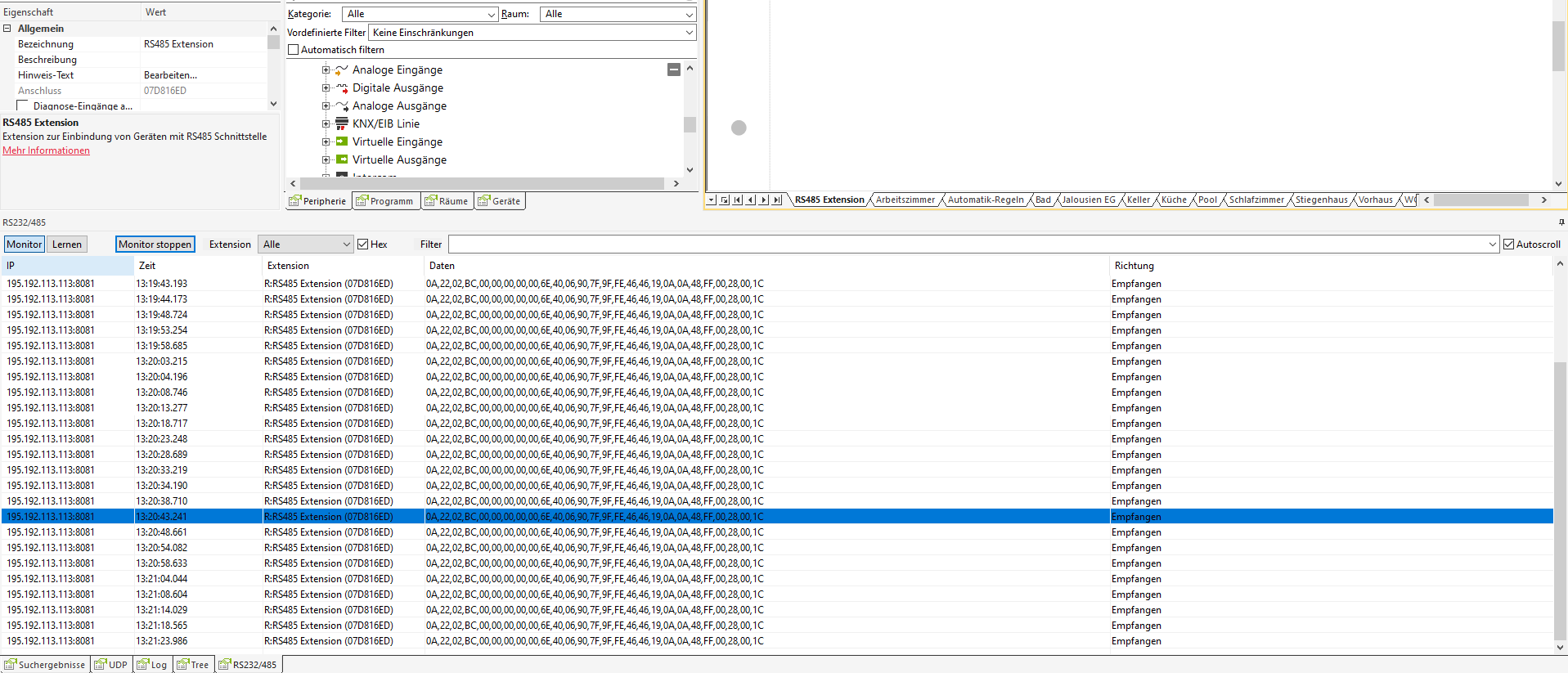
Task: Open the Suchergebnisse tab at the bottom
Action: pyautogui.click(x=45, y=665)
